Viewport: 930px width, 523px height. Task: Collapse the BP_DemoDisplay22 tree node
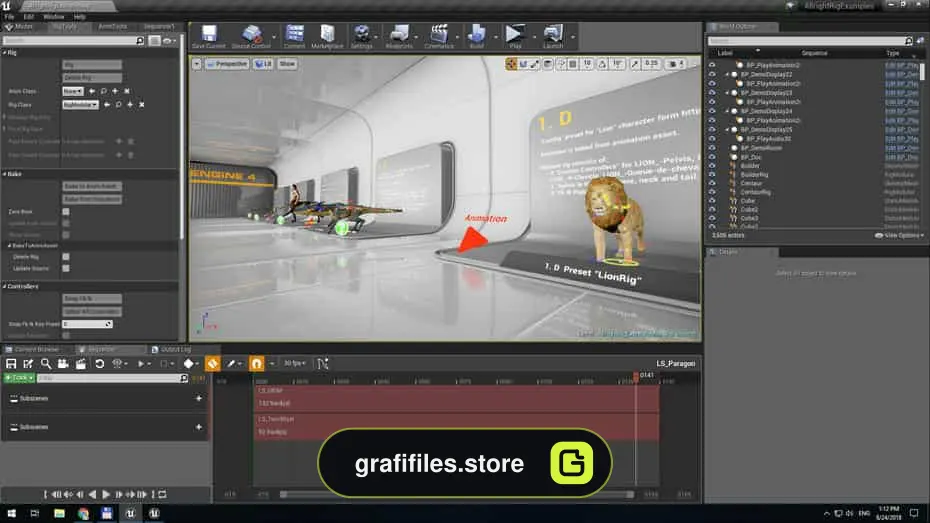[727, 75]
